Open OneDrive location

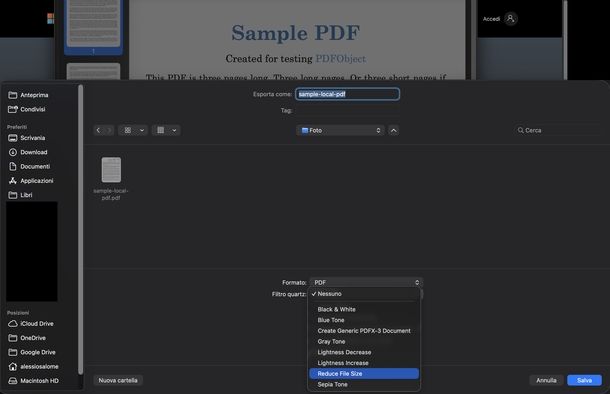(27, 338)
